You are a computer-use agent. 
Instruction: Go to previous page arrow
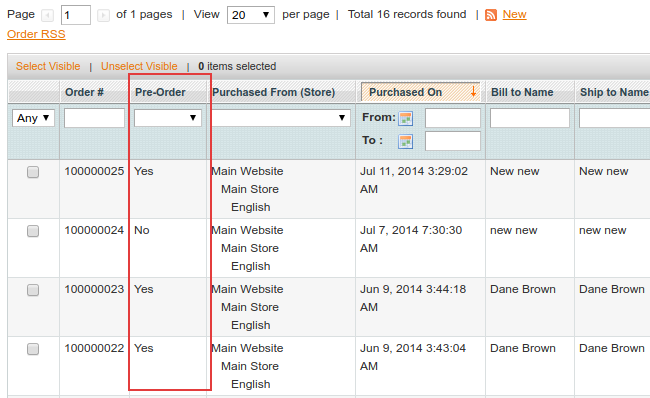coord(48,16)
